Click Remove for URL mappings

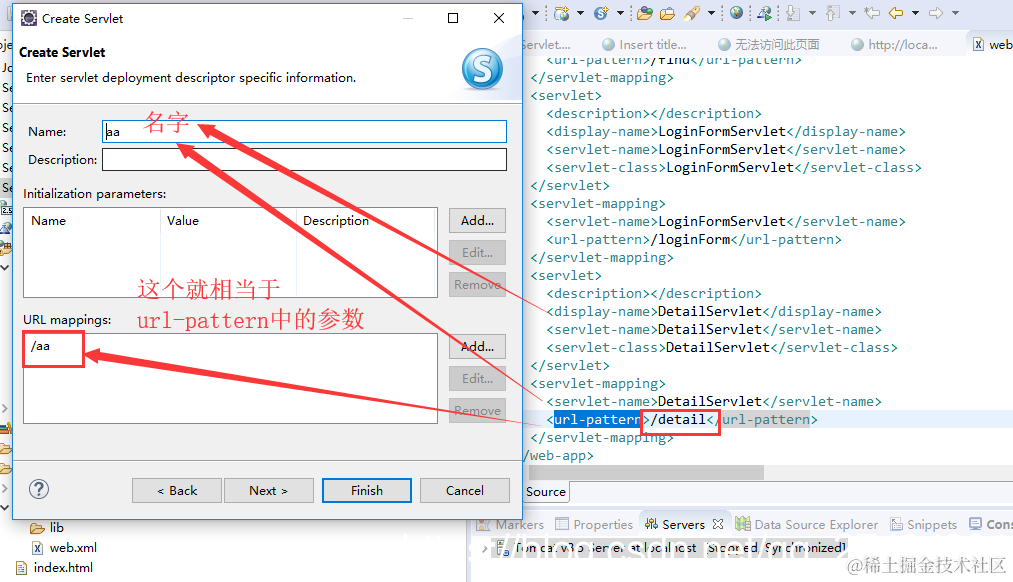pyautogui.click(x=477, y=411)
